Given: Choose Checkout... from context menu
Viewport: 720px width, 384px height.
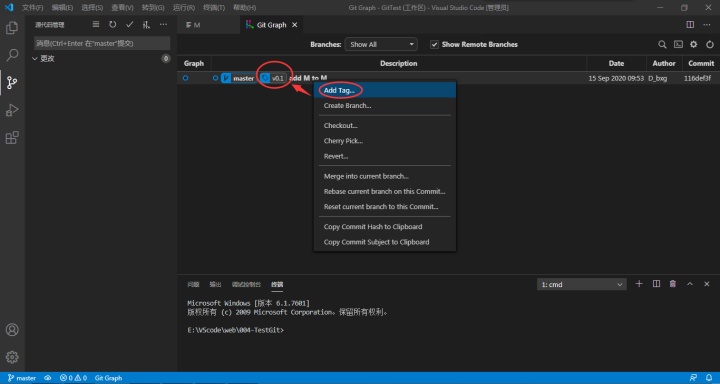Looking at the screenshot, I should pyautogui.click(x=385, y=126).
